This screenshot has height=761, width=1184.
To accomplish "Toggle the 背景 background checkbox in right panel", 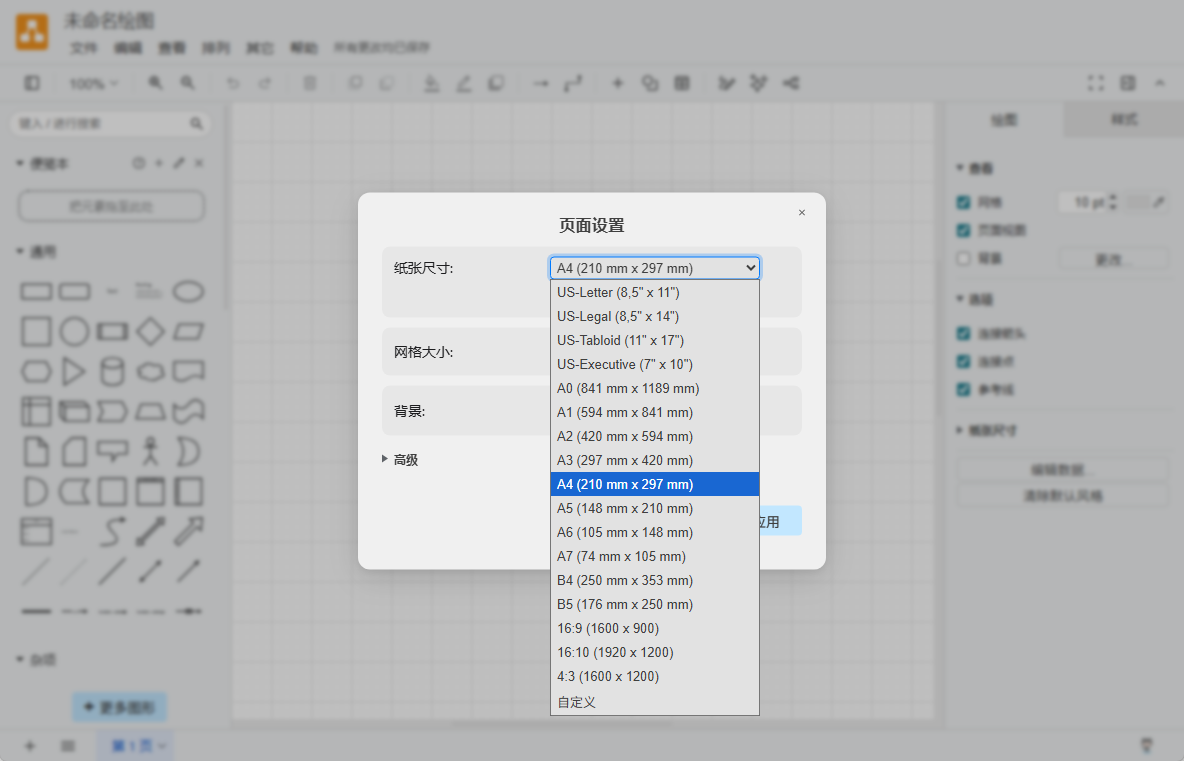I will 964,258.
